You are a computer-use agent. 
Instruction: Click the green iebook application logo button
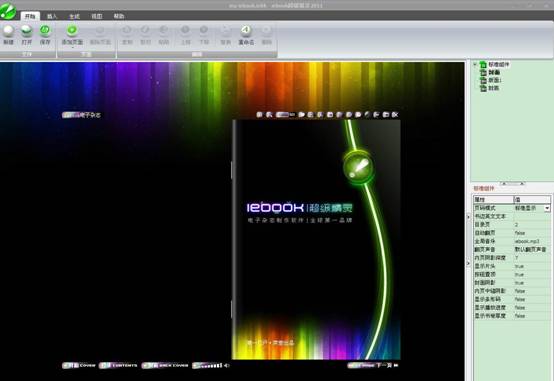click(7, 11)
